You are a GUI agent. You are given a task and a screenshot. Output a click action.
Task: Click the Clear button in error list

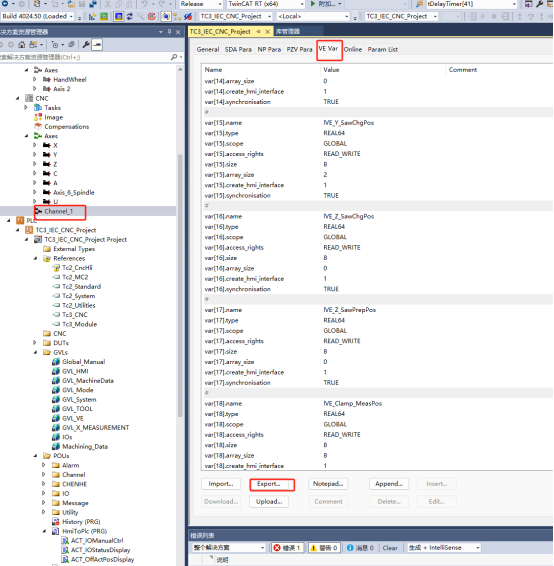pyautogui.click(x=390, y=548)
